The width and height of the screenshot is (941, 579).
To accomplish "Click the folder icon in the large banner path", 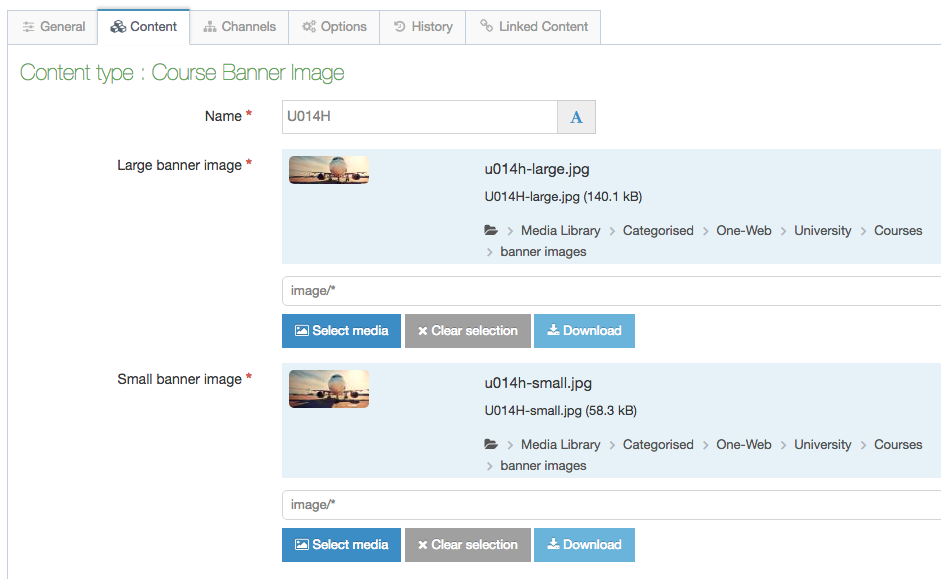I will click(491, 230).
